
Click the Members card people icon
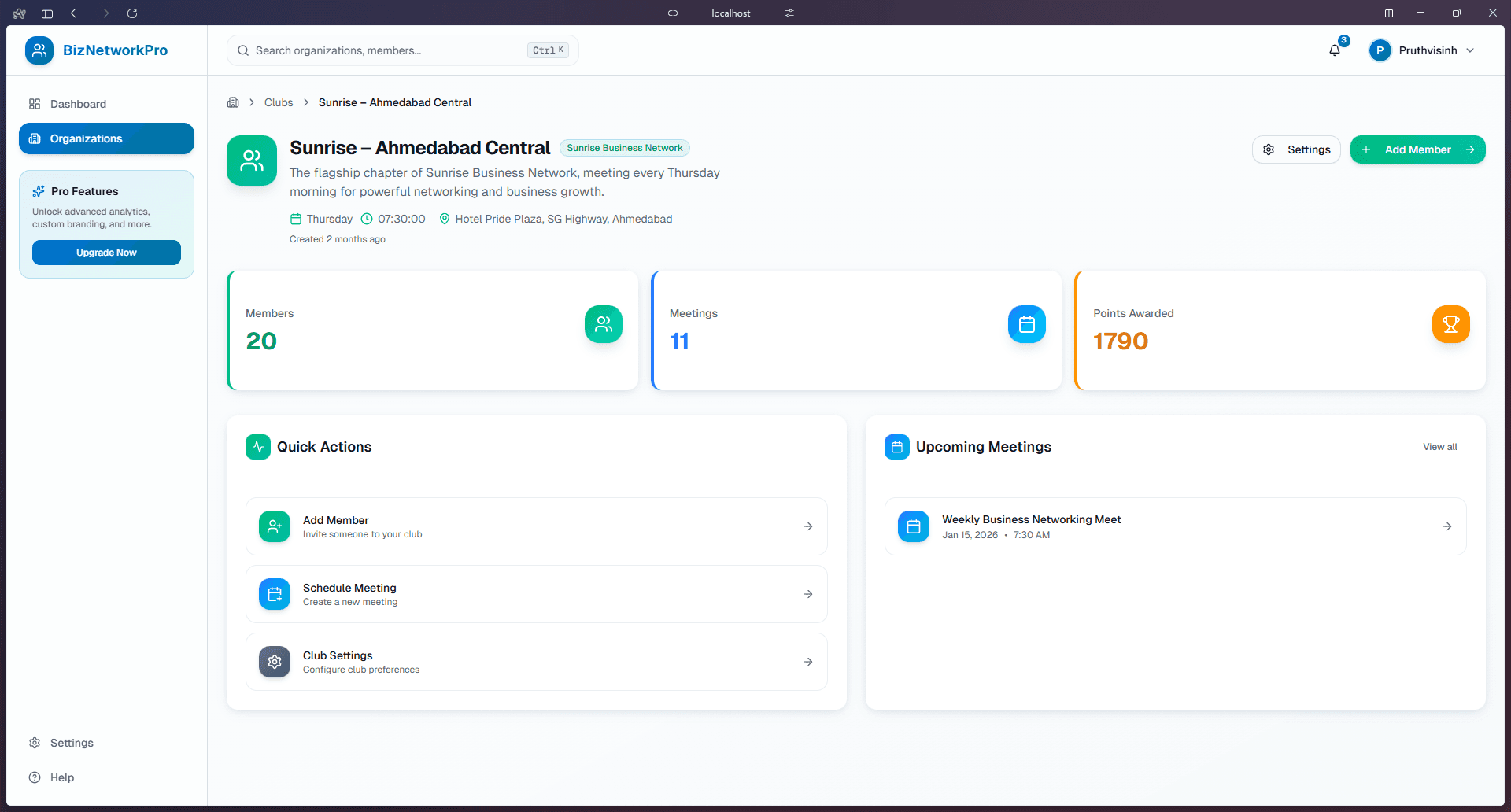point(603,323)
